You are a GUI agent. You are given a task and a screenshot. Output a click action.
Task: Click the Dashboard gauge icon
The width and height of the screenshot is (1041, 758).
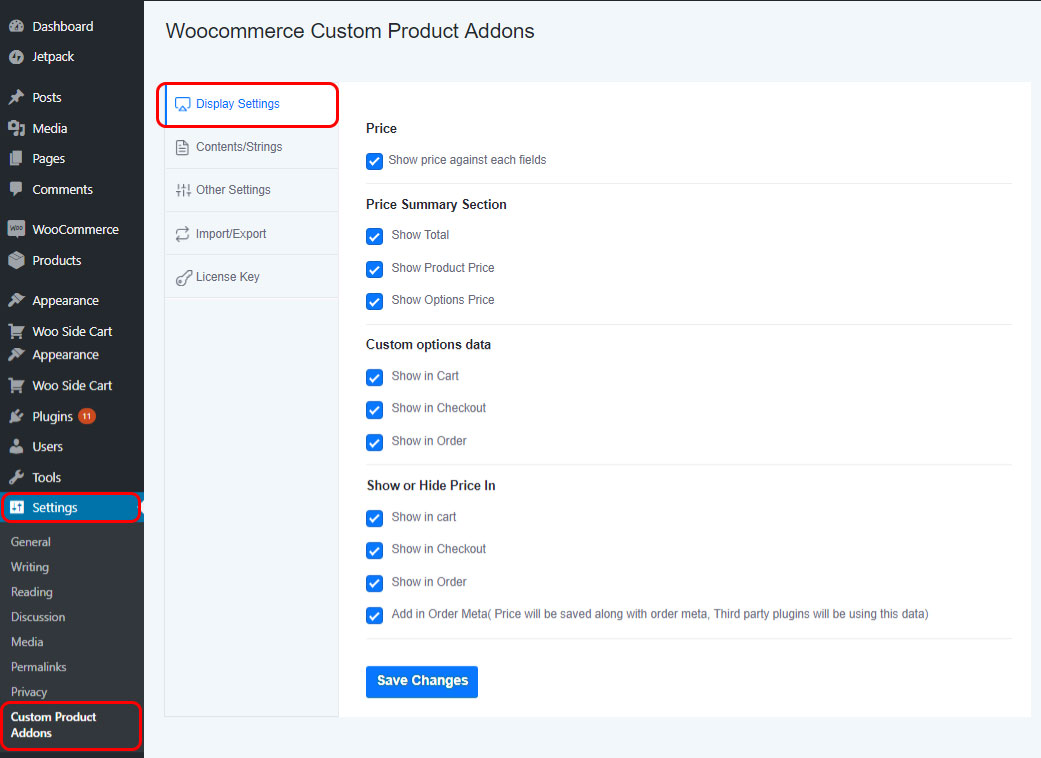point(17,27)
